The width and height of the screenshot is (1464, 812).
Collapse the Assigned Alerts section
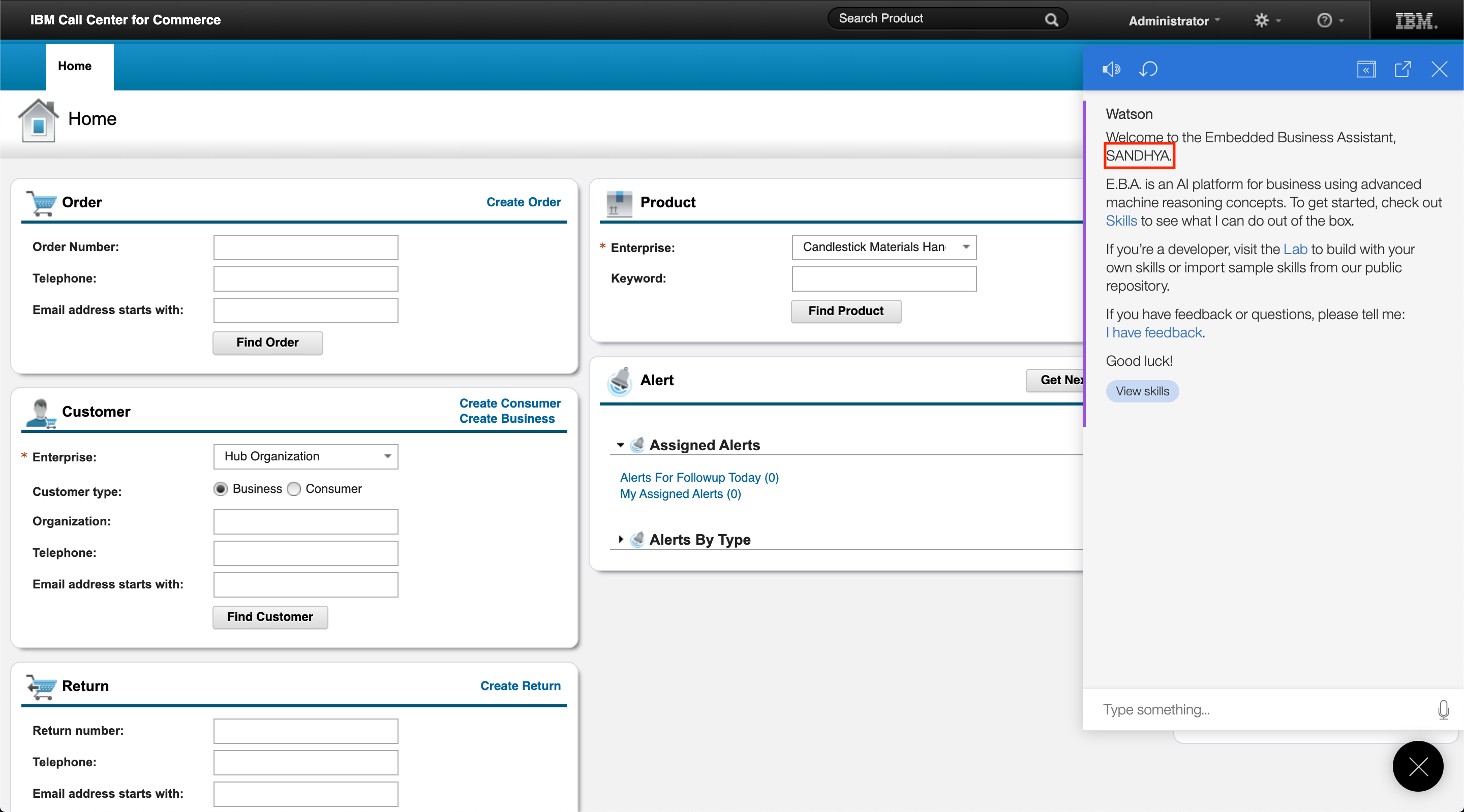[x=621, y=445]
